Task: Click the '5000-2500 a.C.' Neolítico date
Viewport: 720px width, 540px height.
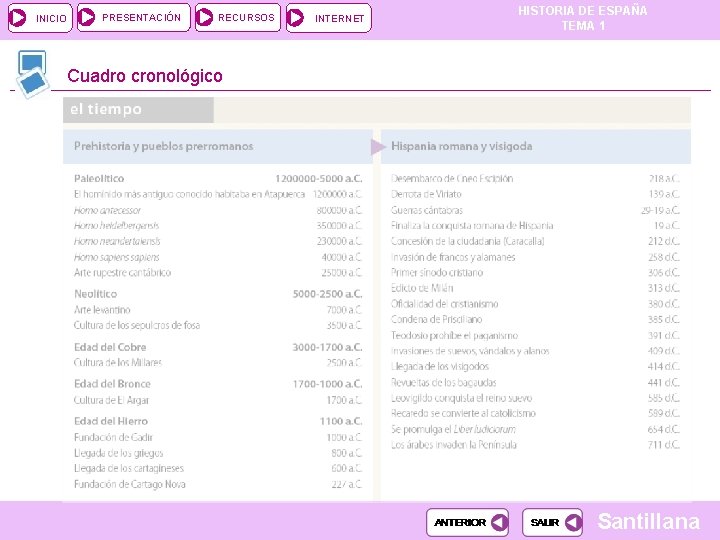Action: pyautogui.click(x=327, y=294)
